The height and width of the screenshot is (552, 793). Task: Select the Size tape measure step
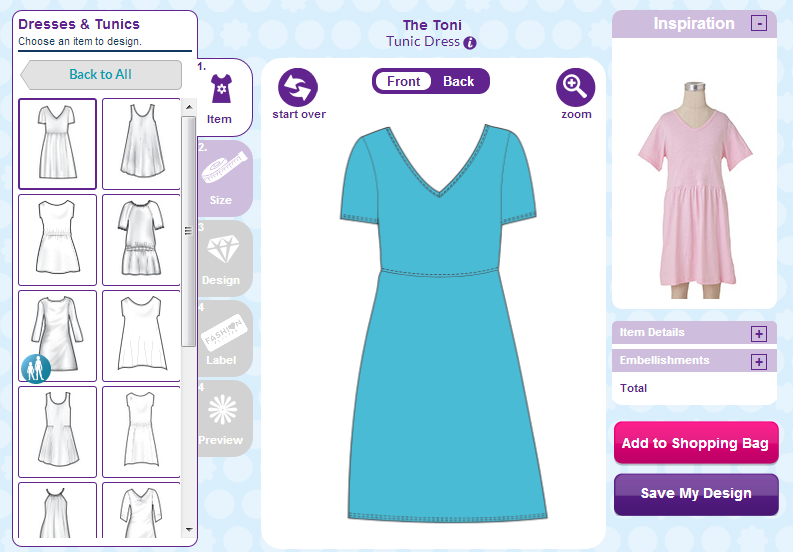(x=223, y=179)
